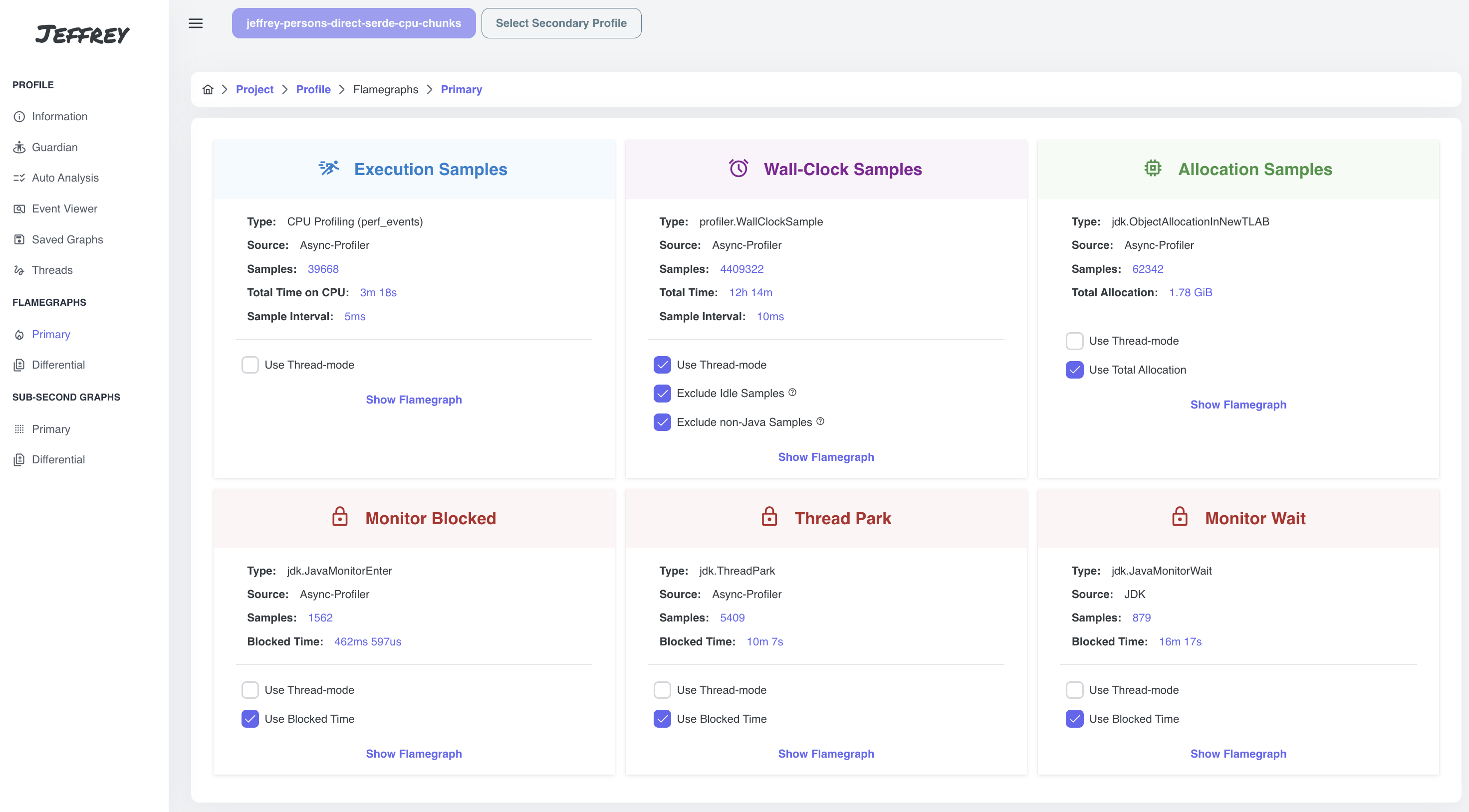Click the Flamegraphs Differential document icon

(19, 365)
